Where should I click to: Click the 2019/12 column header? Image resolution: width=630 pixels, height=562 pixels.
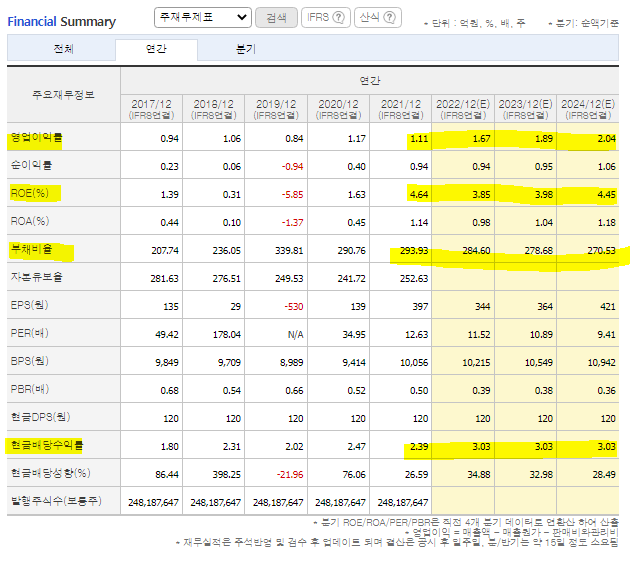pyautogui.click(x=276, y=109)
